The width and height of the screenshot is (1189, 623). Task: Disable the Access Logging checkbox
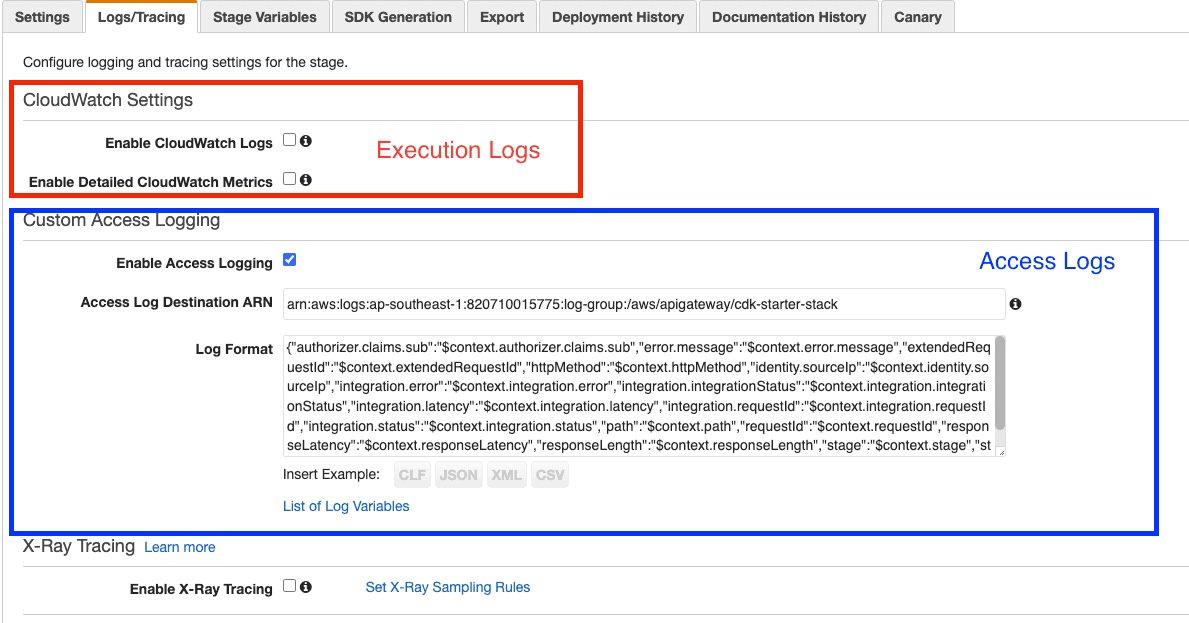(289, 259)
